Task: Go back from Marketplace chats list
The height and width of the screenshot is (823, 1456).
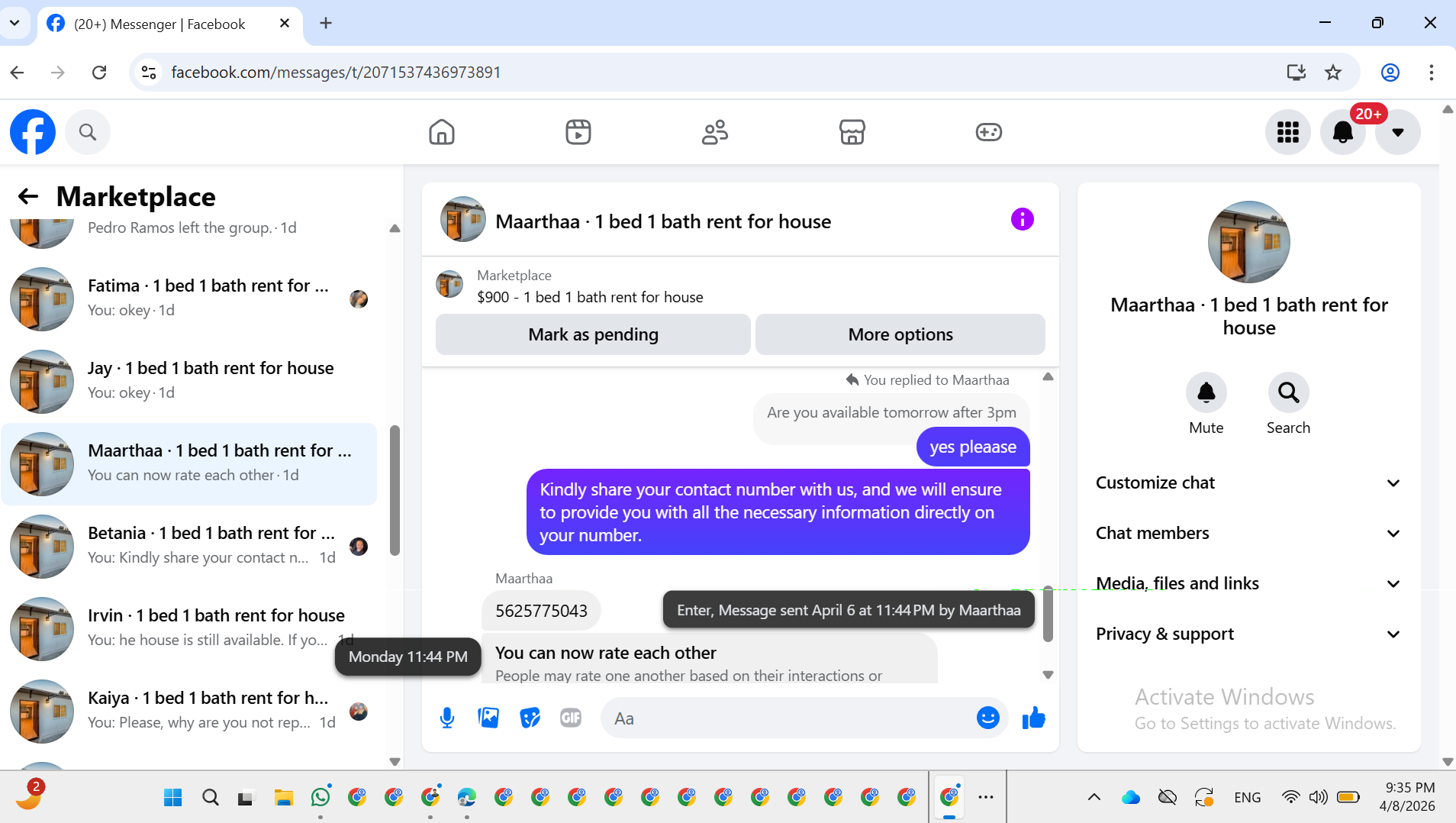Action: click(x=28, y=197)
